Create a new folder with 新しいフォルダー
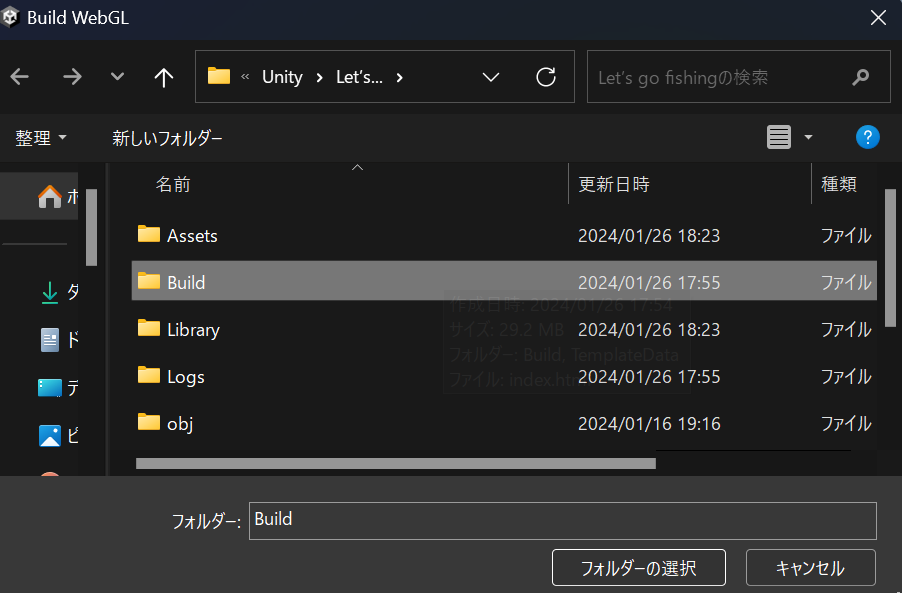Image resolution: width=902 pixels, height=593 pixels. point(167,138)
